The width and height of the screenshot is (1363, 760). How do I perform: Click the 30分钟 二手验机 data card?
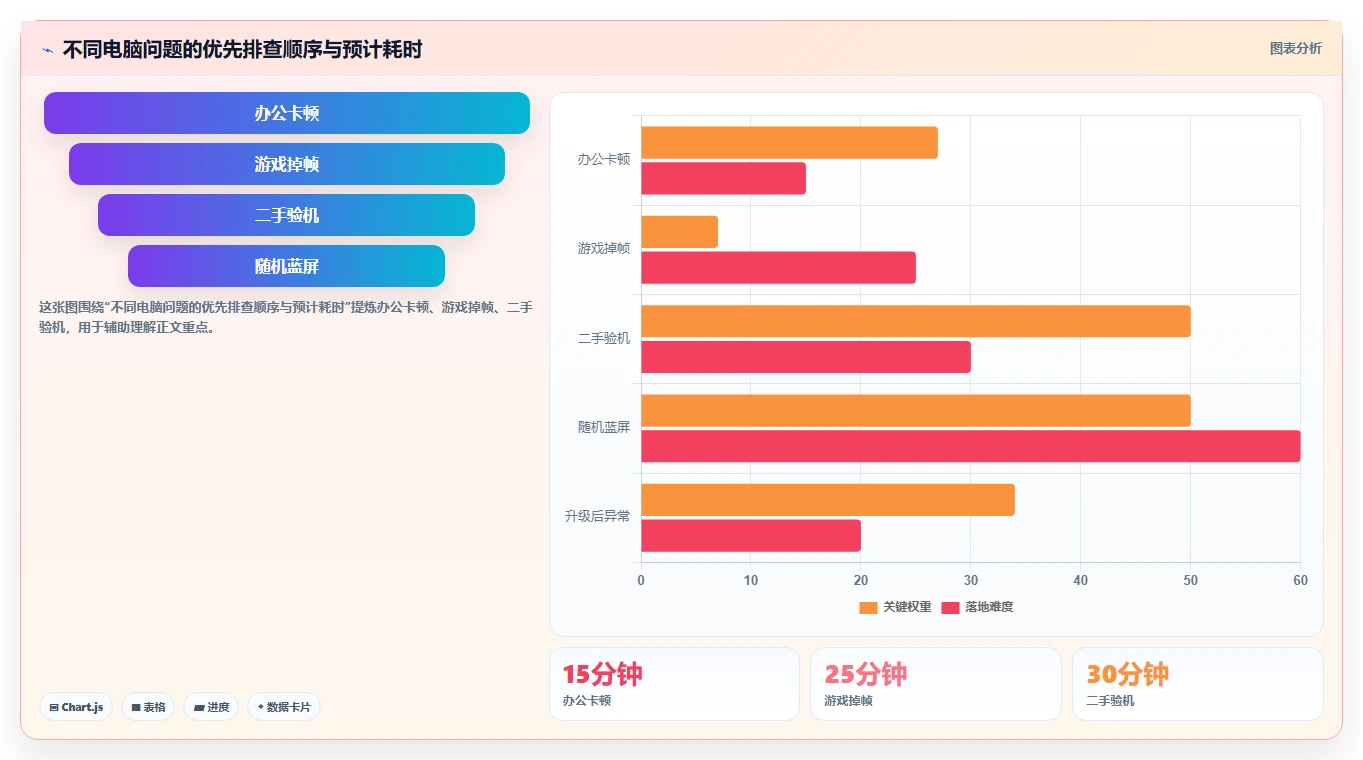(1198, 684)
